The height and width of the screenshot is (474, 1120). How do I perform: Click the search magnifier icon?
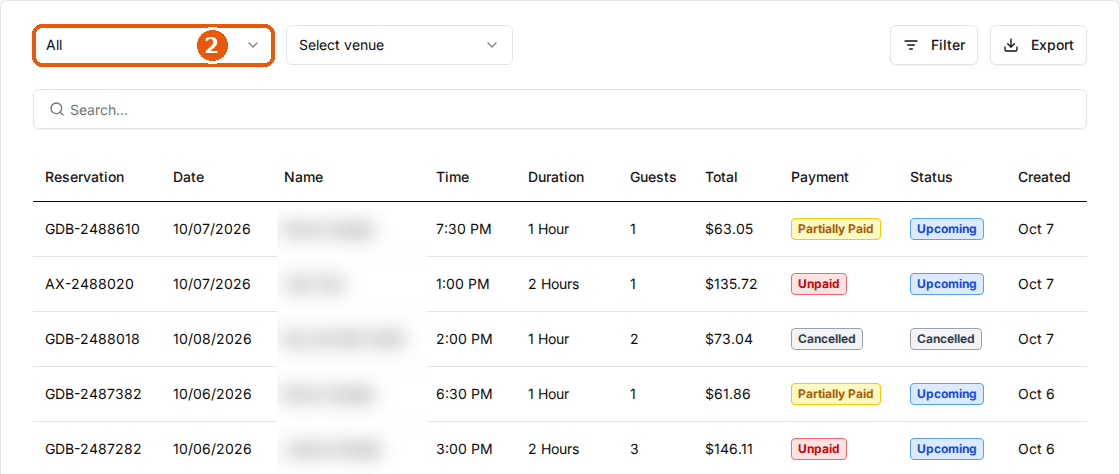pos(56,109)
